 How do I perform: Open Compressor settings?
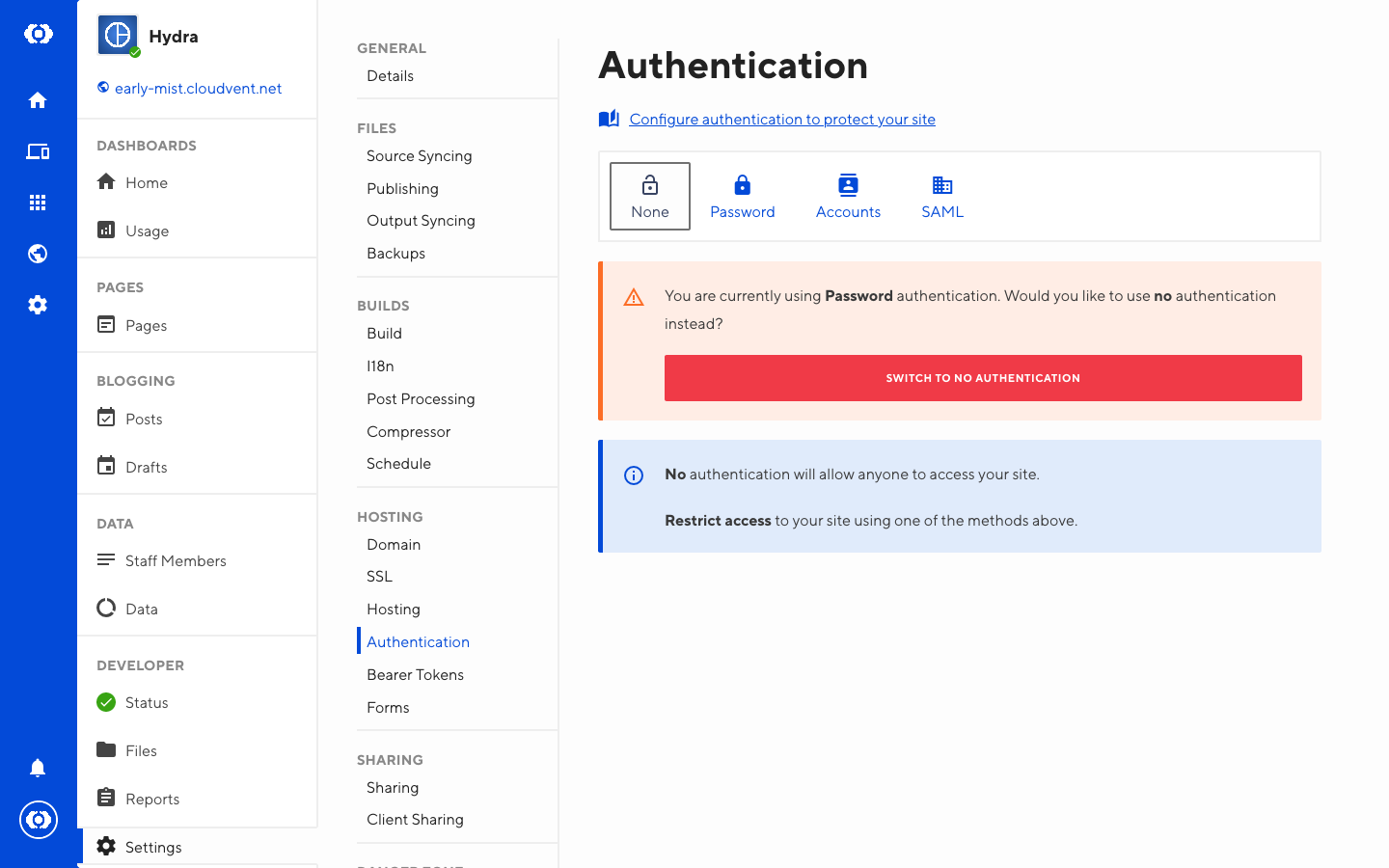pos(408,432)
